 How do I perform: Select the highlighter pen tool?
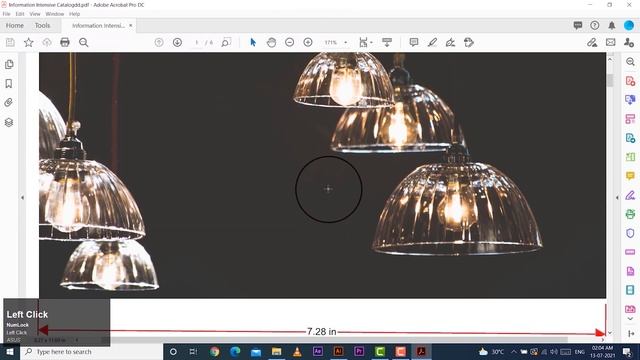click(432, 42)
